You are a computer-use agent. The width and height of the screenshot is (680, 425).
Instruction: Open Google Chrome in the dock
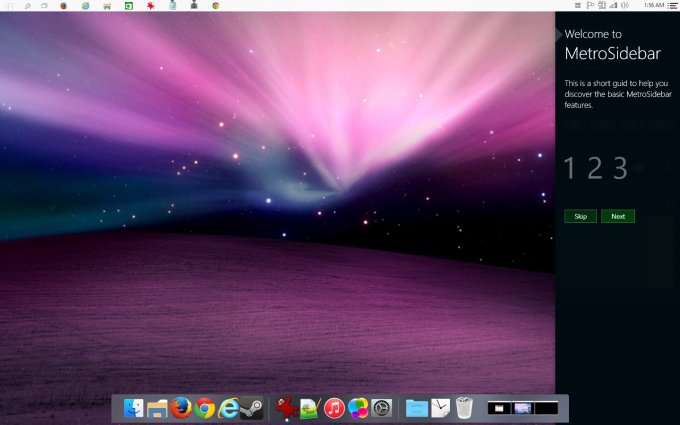[x=205, y=408]
